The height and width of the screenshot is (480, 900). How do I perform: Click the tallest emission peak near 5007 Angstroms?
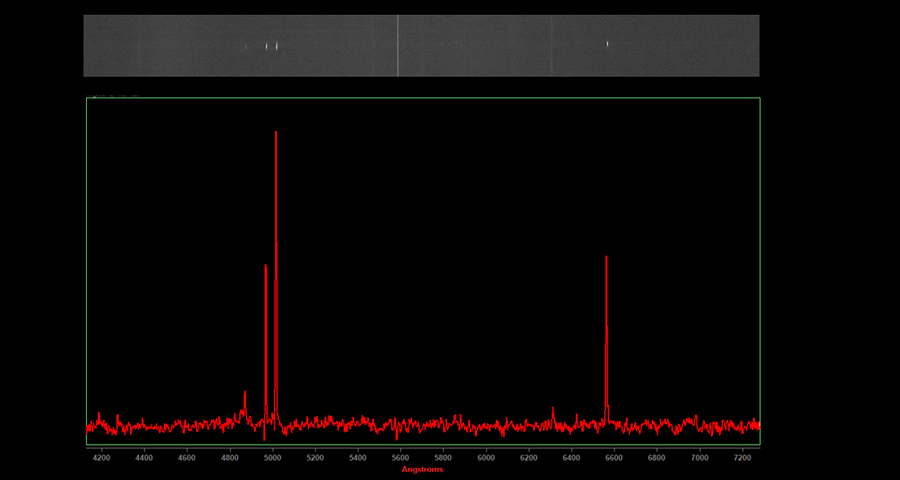[276, 135]
